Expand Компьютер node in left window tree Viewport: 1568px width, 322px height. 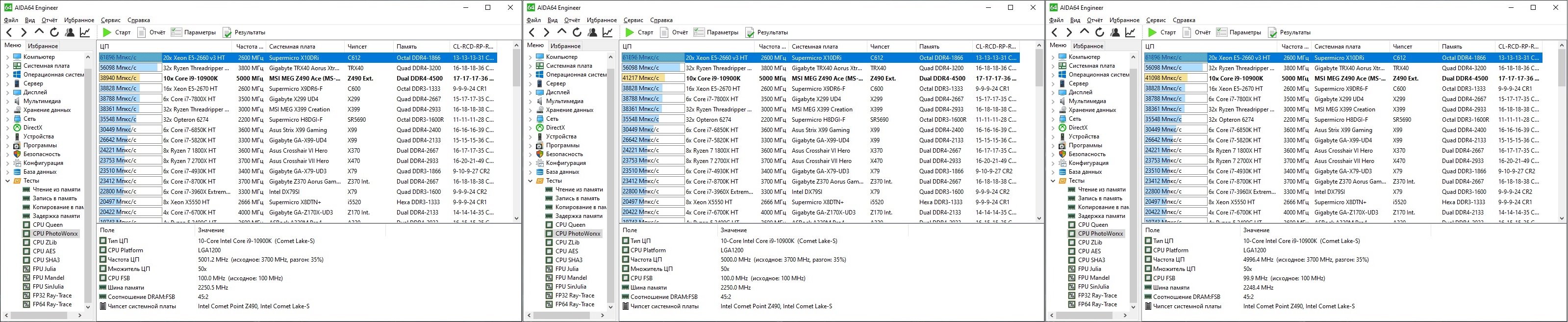point(7,57)
